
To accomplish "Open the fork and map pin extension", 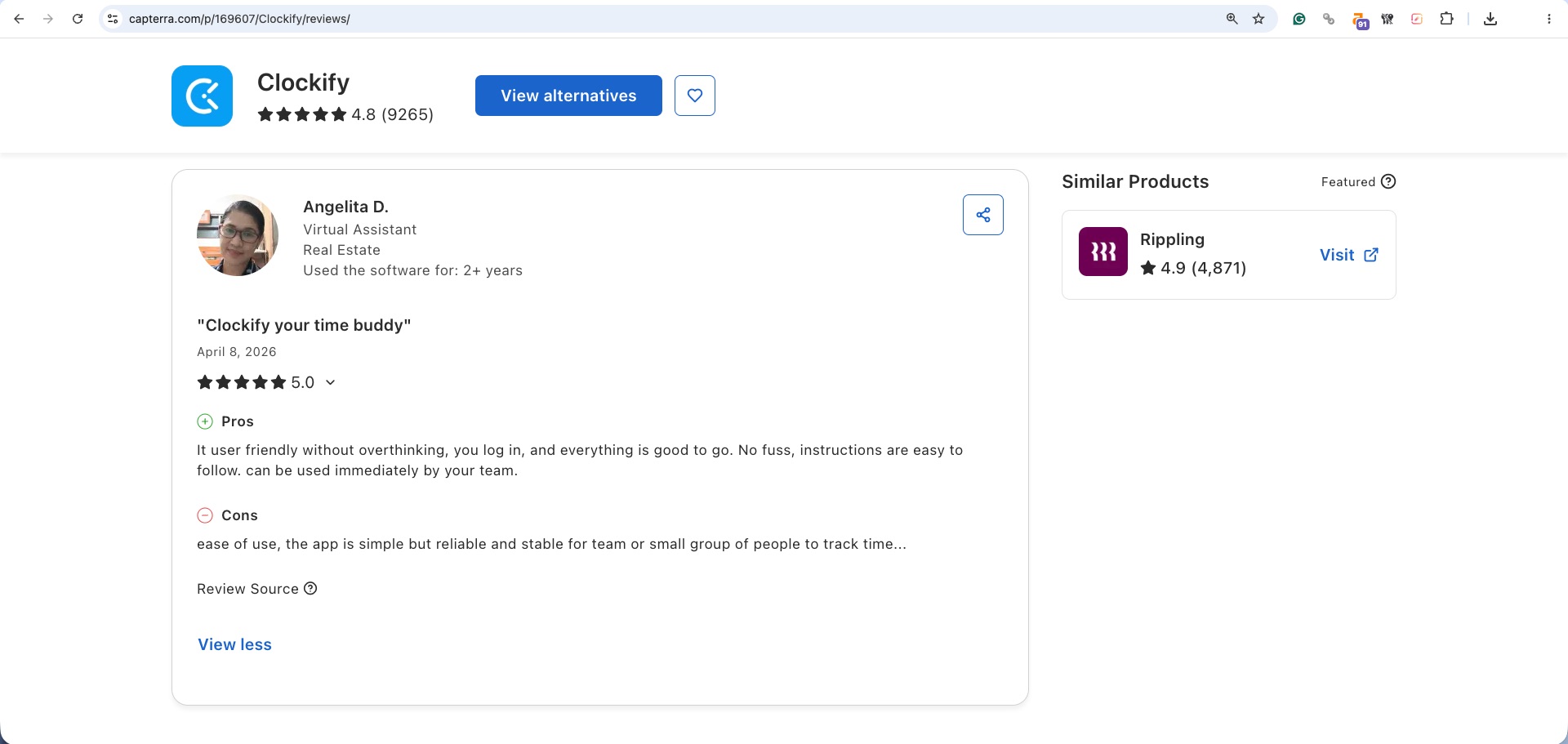I will click(1388, 19).
